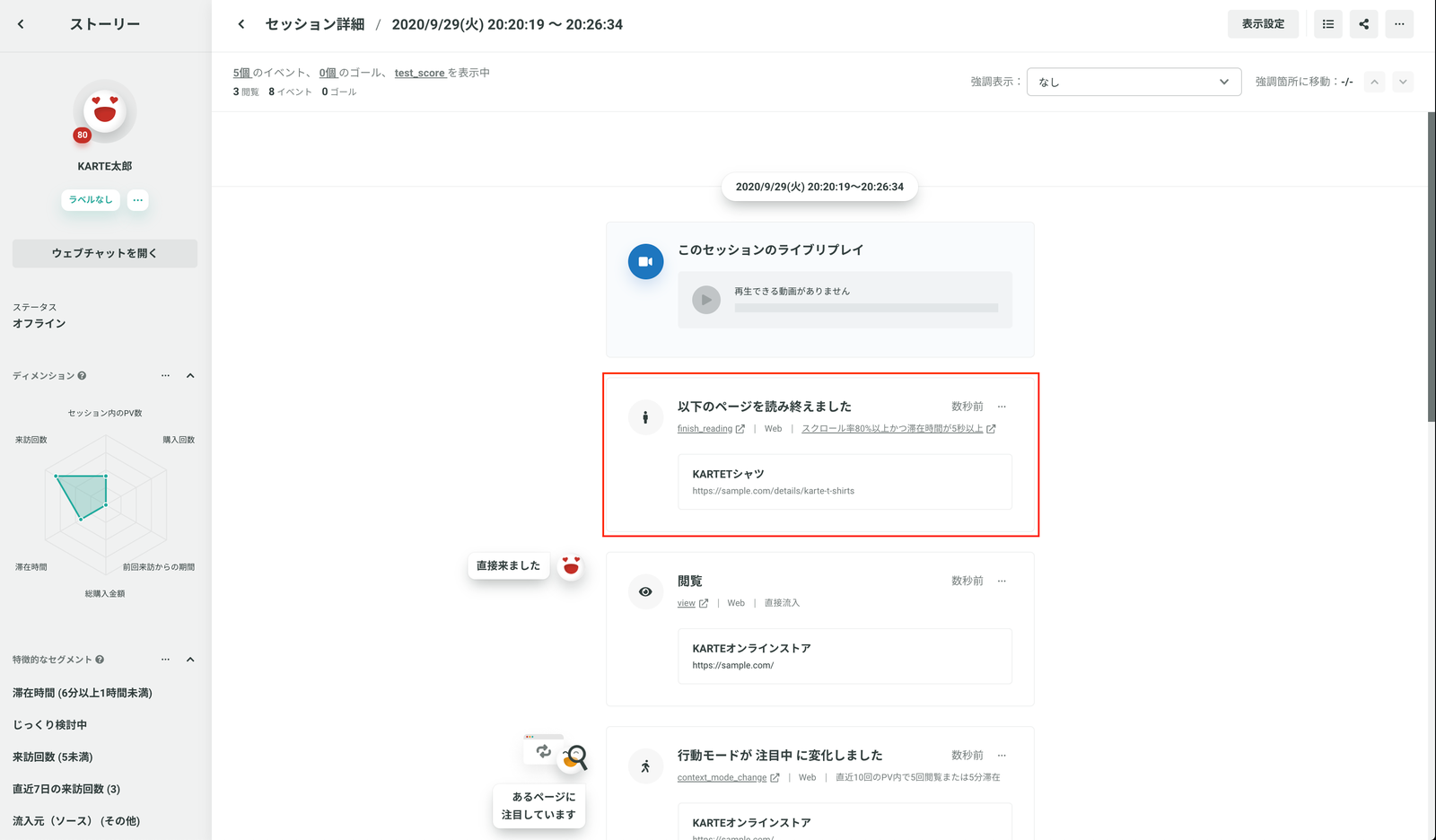The height and width of the screenshot is (840, 1436).
Task: Click the KARTE太郎 avatar face
Action: 105,110
